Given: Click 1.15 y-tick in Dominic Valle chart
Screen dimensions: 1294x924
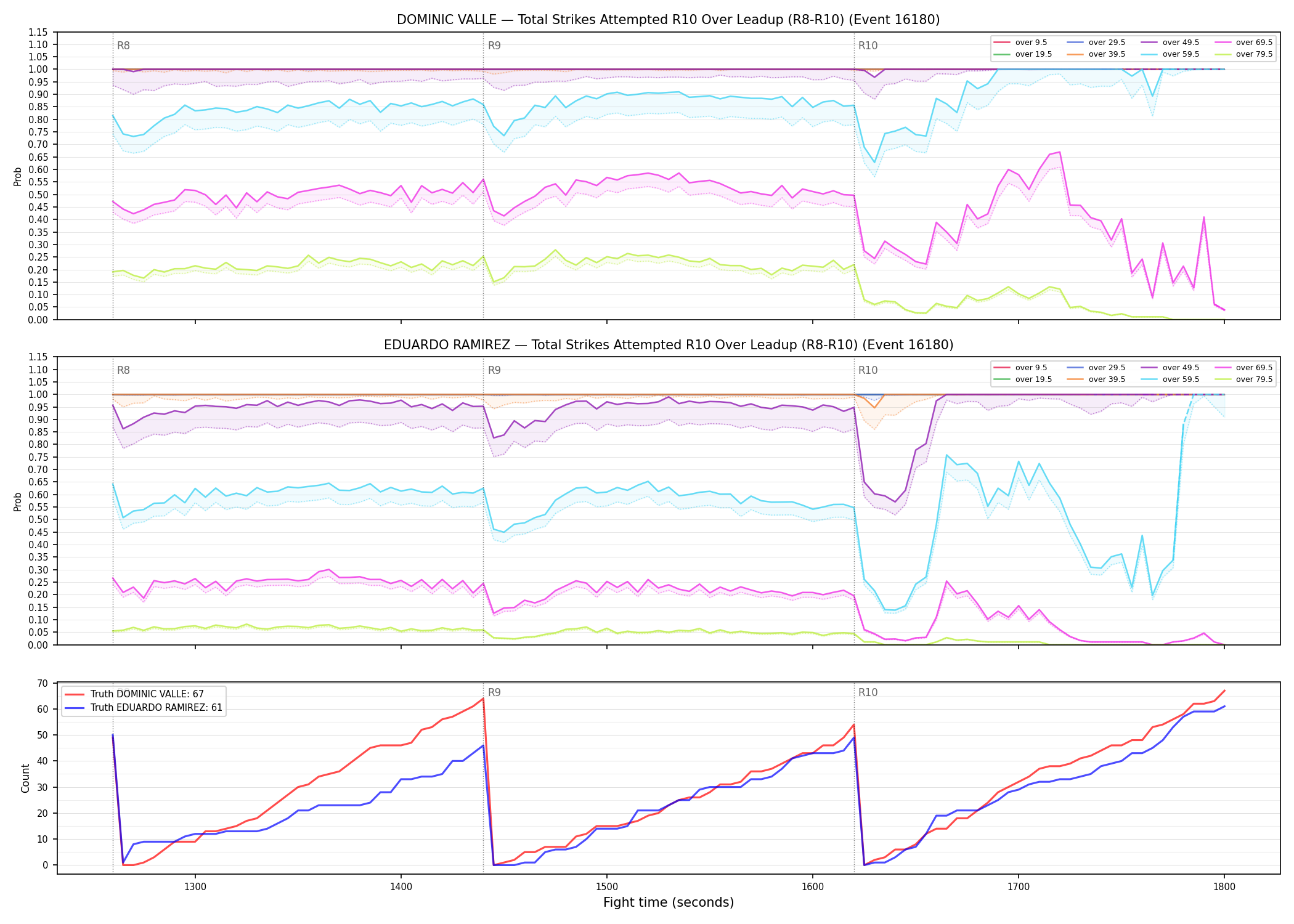Looking at the screenshot, I should pos(38,32).
